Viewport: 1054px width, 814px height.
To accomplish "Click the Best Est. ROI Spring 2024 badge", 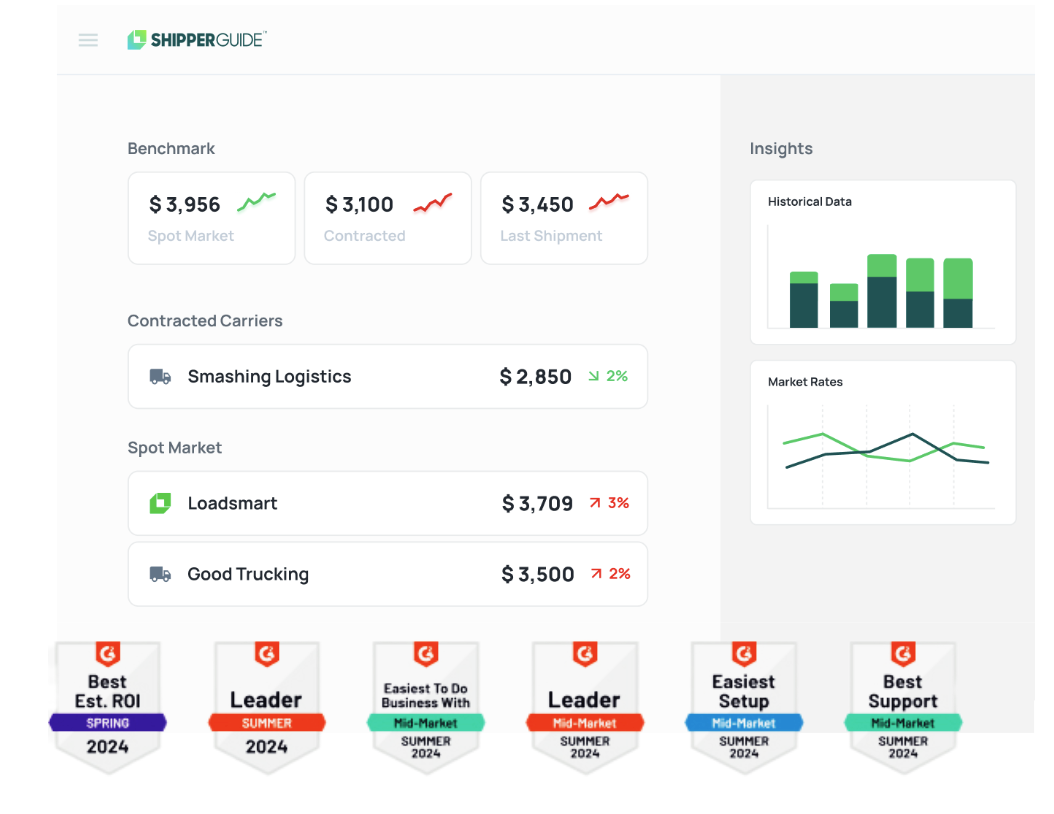I will [x=107, y=706].
